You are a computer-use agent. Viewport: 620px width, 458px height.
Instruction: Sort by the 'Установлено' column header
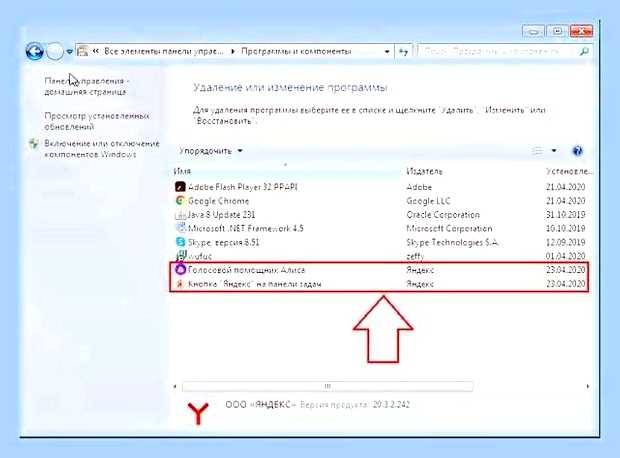(569, 171)
